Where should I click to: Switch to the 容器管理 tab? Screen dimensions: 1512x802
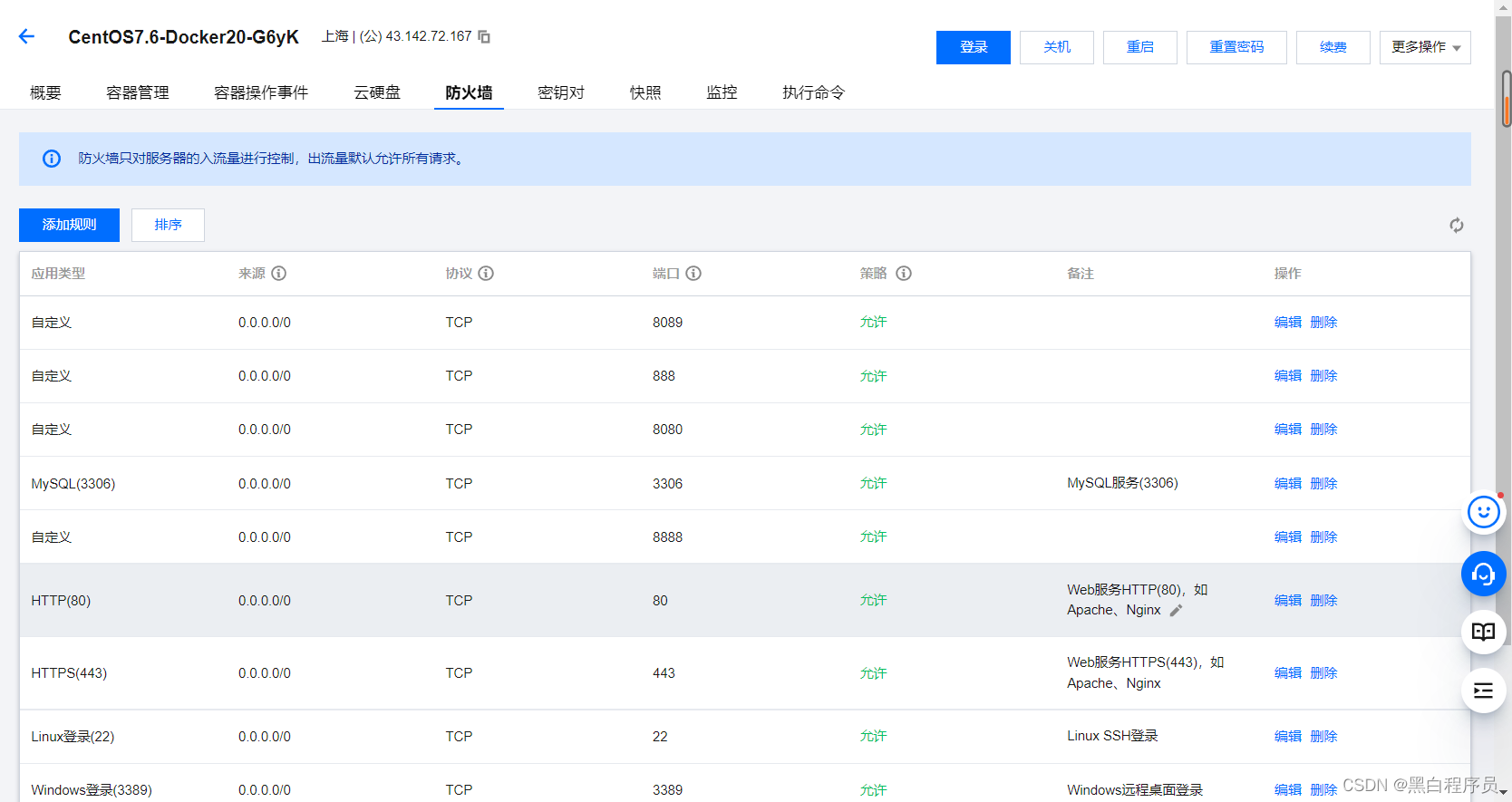[138, 92]
